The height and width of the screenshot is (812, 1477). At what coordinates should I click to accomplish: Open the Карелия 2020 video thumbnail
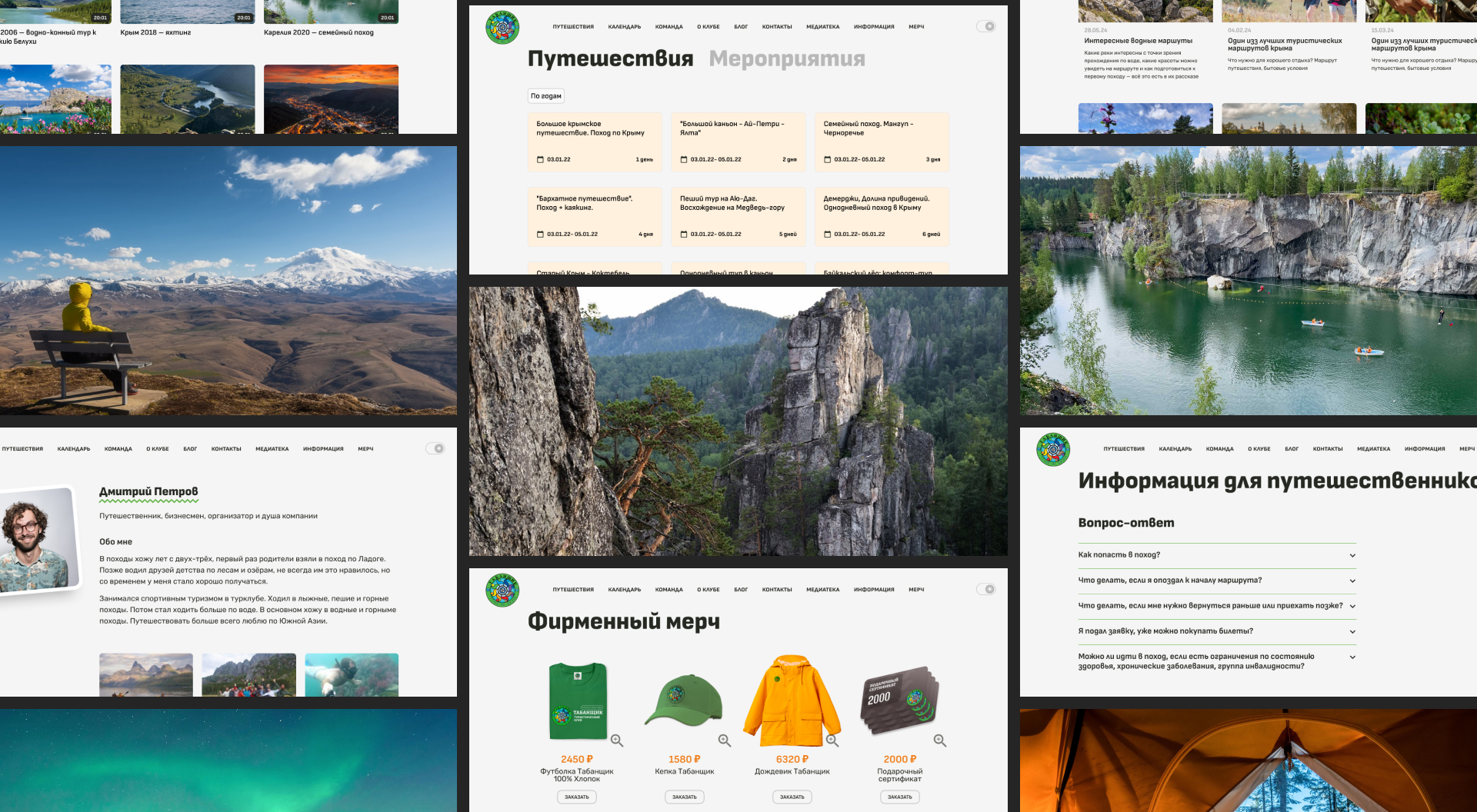tap(331, 12)
